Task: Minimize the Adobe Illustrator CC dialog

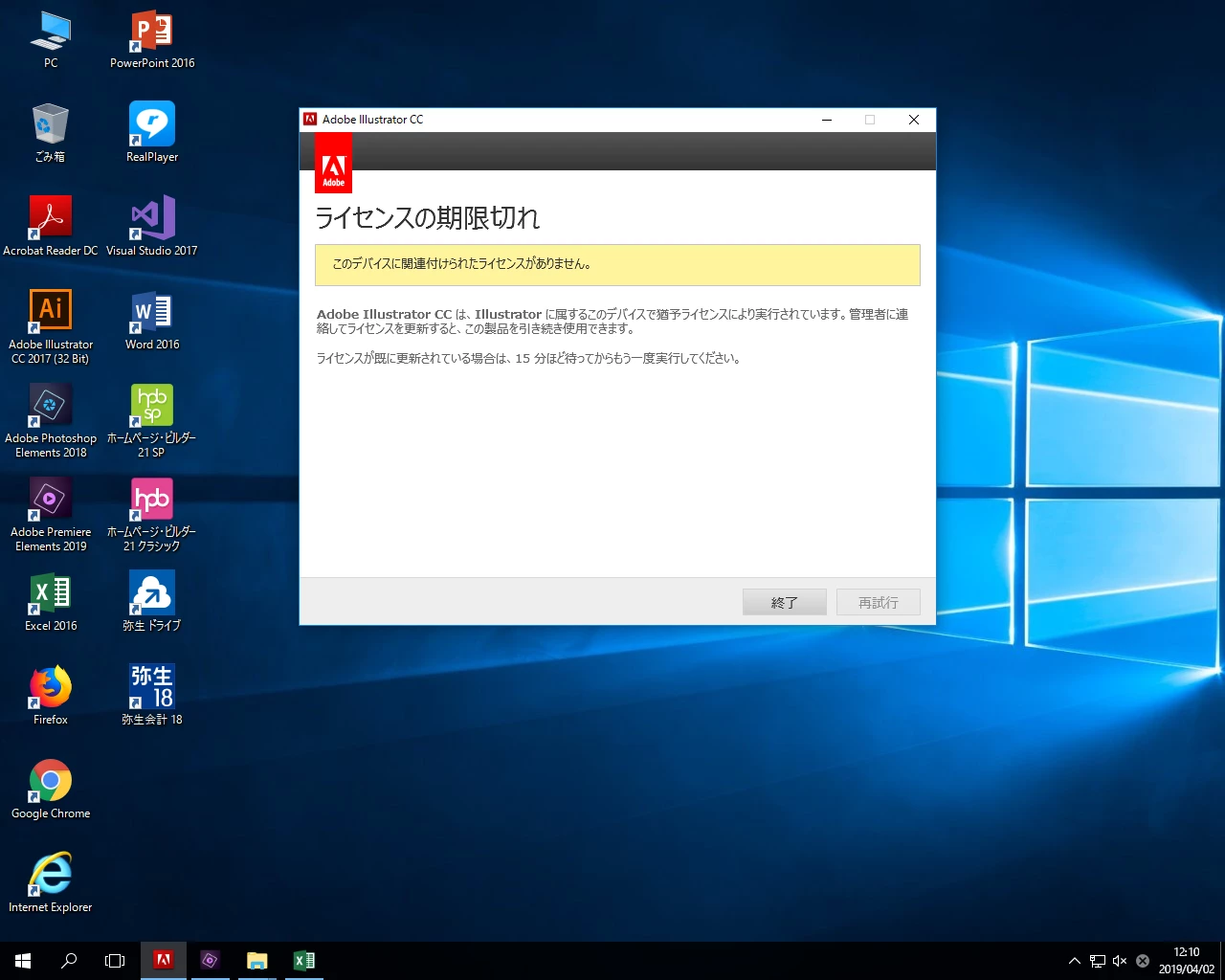Action: [x=827, y=120]
